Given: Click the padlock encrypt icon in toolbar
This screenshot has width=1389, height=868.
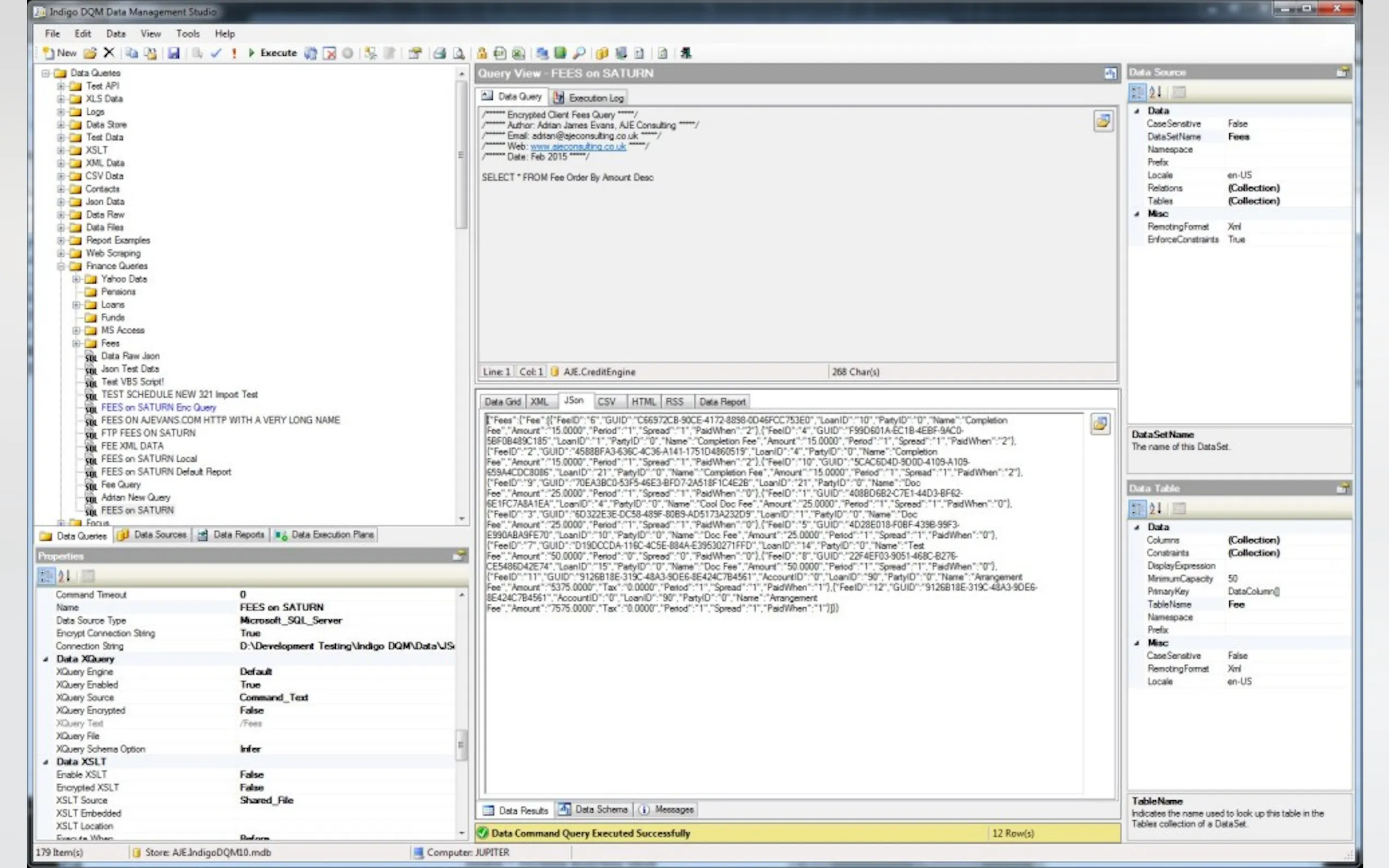Looking at the screenshot, I should coord(482,54).
